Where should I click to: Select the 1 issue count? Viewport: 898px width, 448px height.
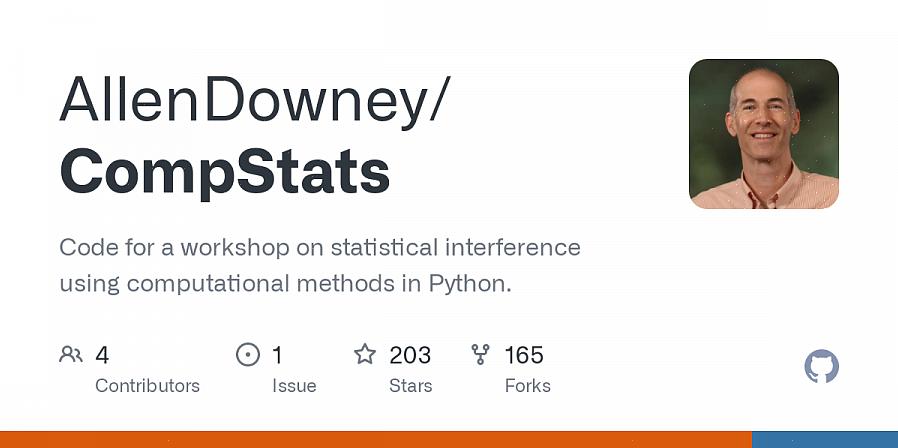point(277,355)
